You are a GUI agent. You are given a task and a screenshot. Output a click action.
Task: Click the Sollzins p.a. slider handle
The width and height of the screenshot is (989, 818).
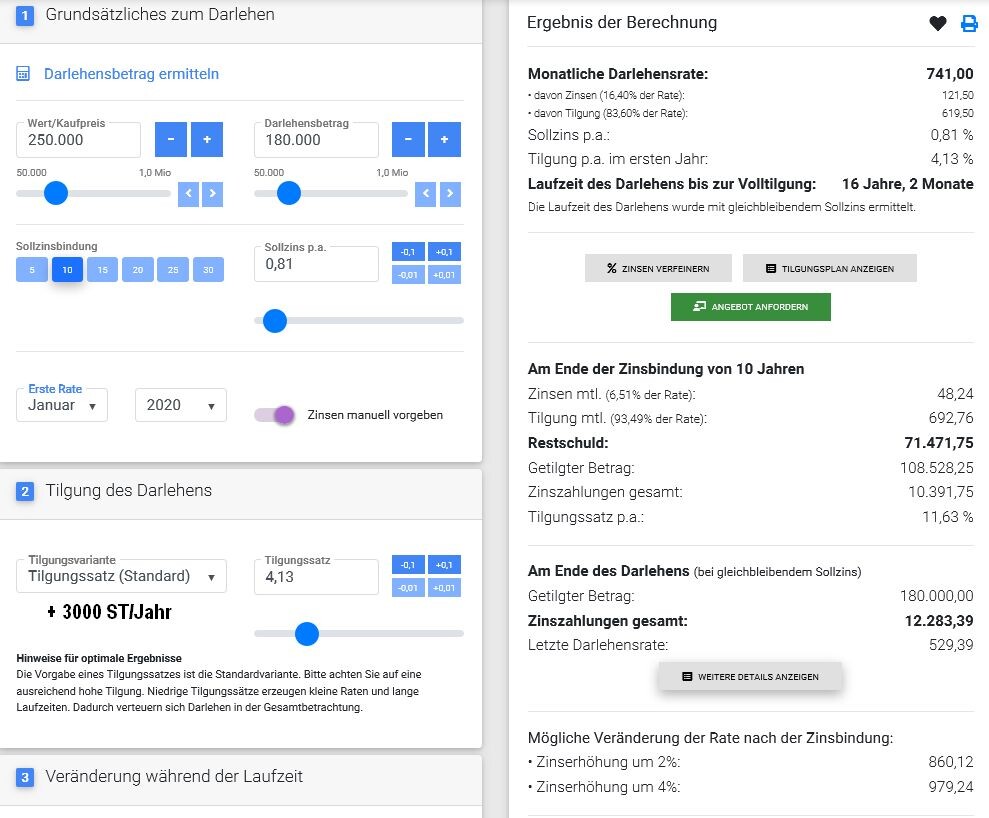[274, 320]
